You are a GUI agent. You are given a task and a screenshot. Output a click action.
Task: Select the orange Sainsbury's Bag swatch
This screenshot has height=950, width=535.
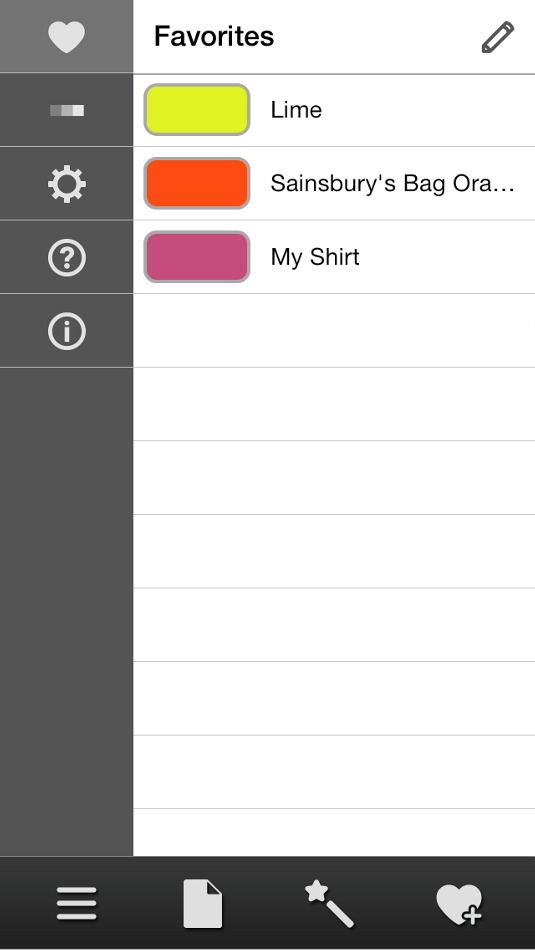(197, 183)
